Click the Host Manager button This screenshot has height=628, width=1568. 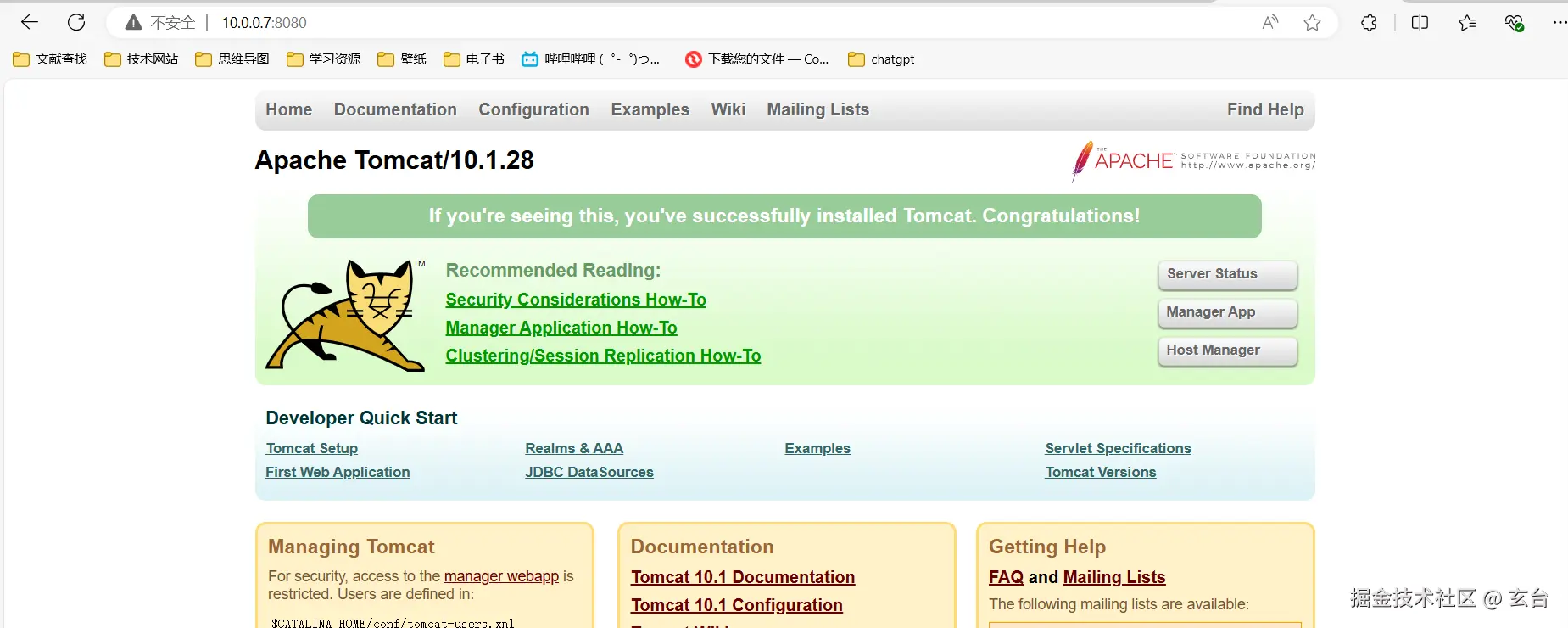tap(1228, 350)
